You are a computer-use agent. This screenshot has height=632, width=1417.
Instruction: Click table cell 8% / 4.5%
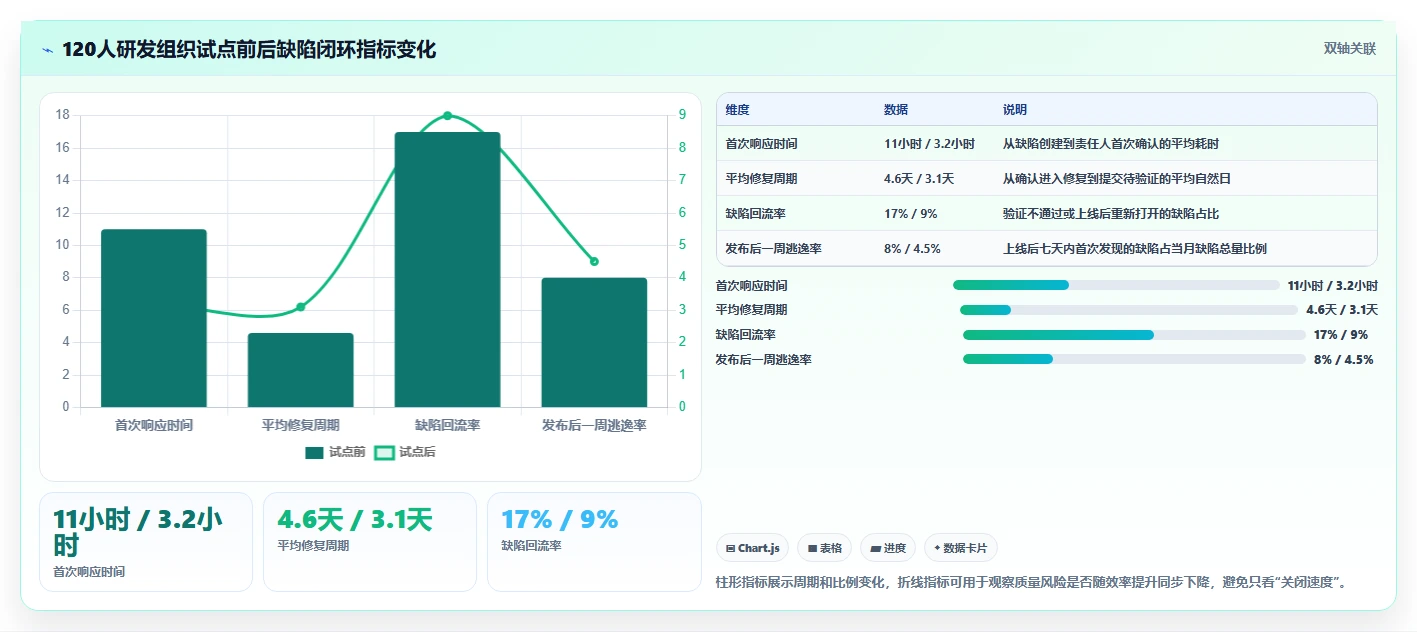pyautogui.click(x=912, y=249)
